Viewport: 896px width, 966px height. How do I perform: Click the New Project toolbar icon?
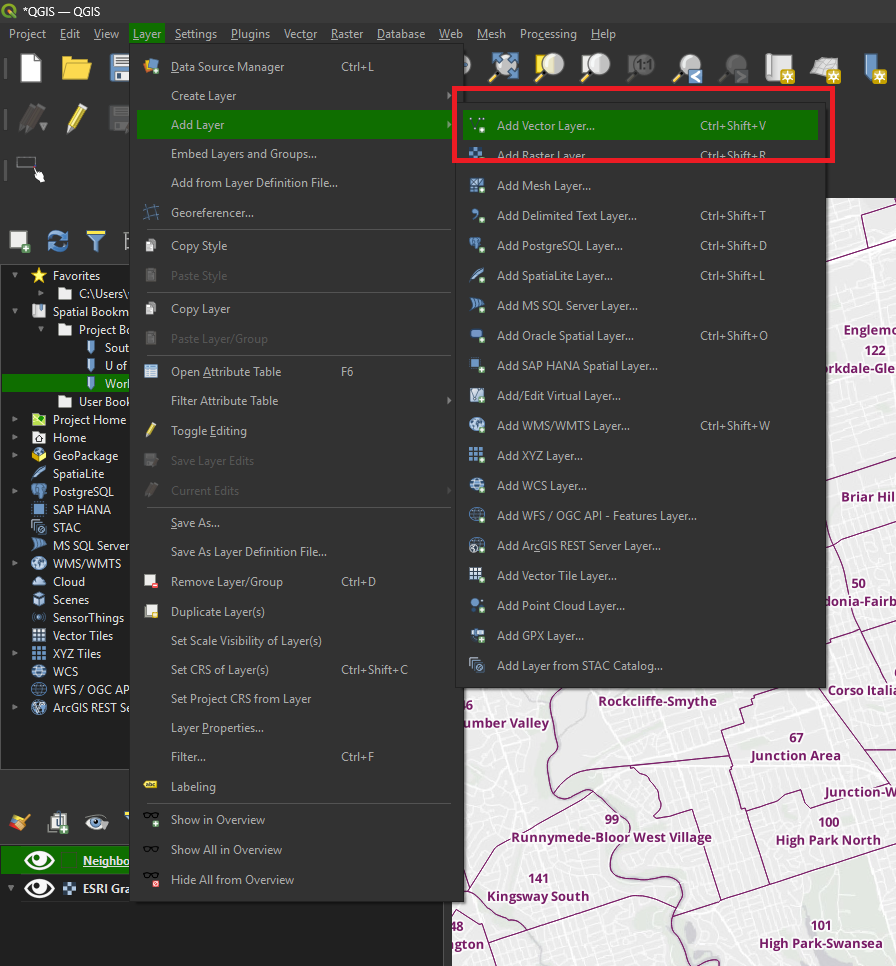(30, 67)
